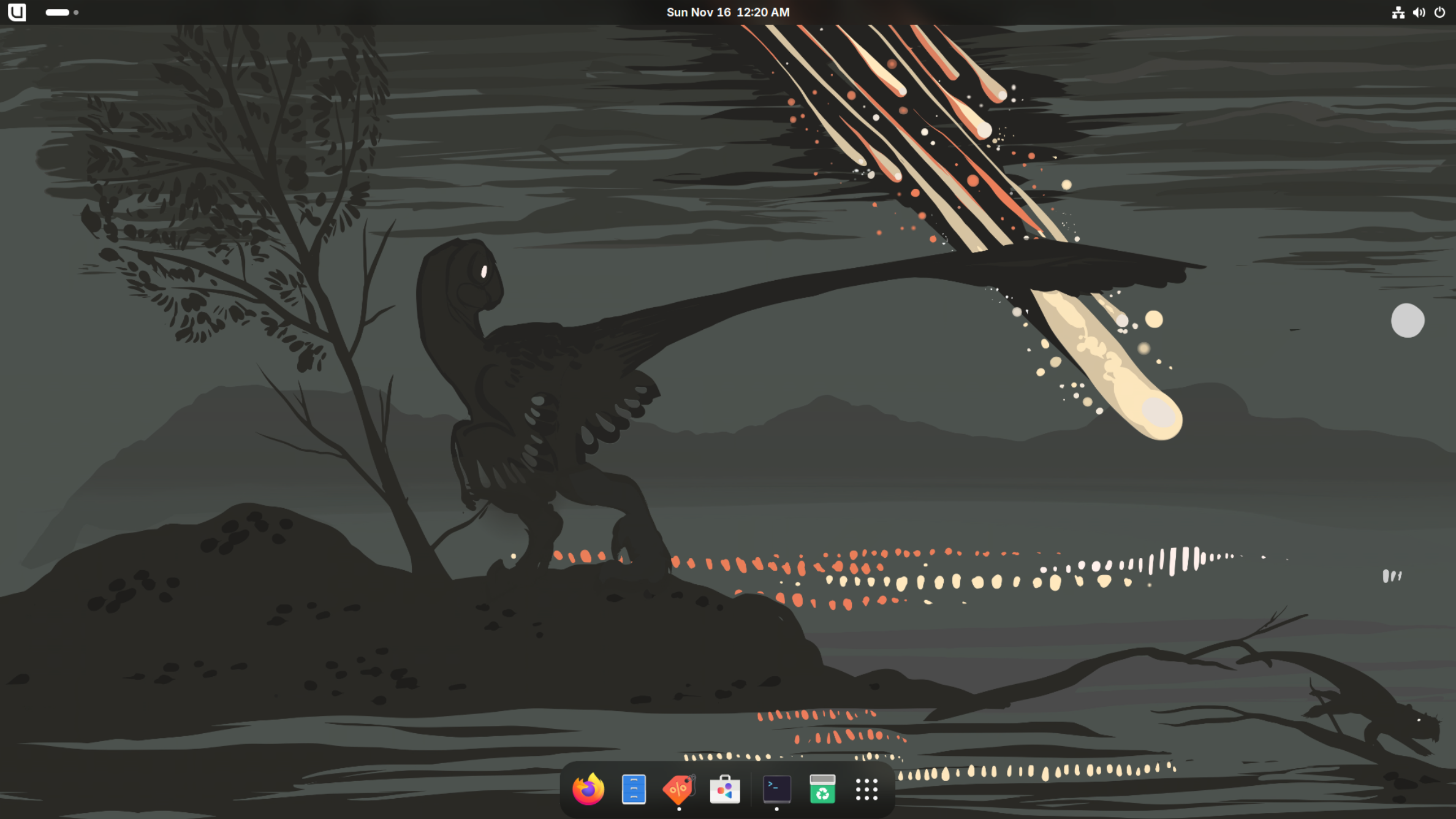Open calendar via 'Sun Nov 16' date
Screen dimensions: 1456x819
pos(699,12)
